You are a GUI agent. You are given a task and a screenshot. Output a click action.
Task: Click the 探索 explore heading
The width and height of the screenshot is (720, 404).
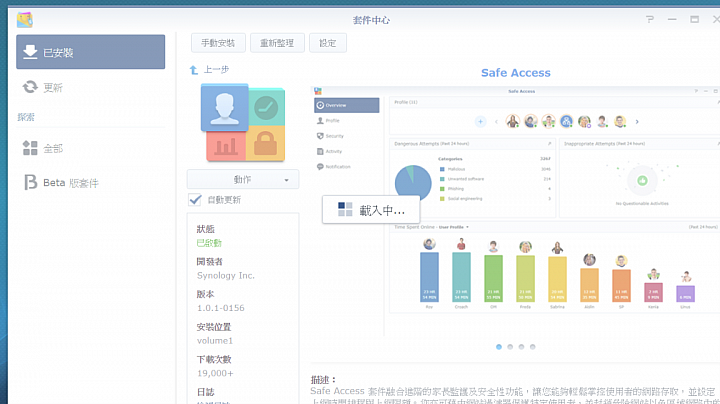click(x=26, y=117)
